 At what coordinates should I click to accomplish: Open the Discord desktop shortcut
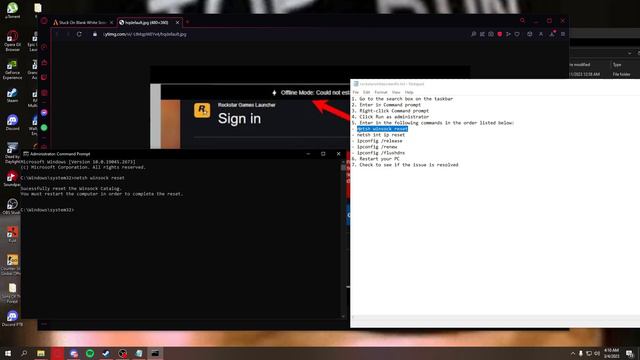click(12, 122)
